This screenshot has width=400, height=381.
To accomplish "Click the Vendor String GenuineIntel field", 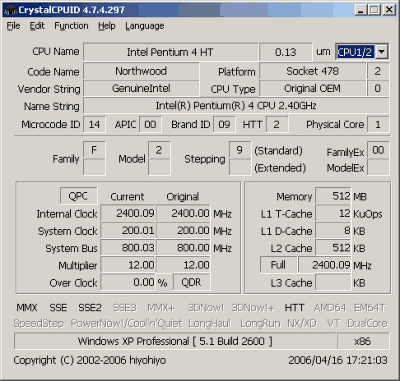I will pyautogui.click(x=141, y=88).
